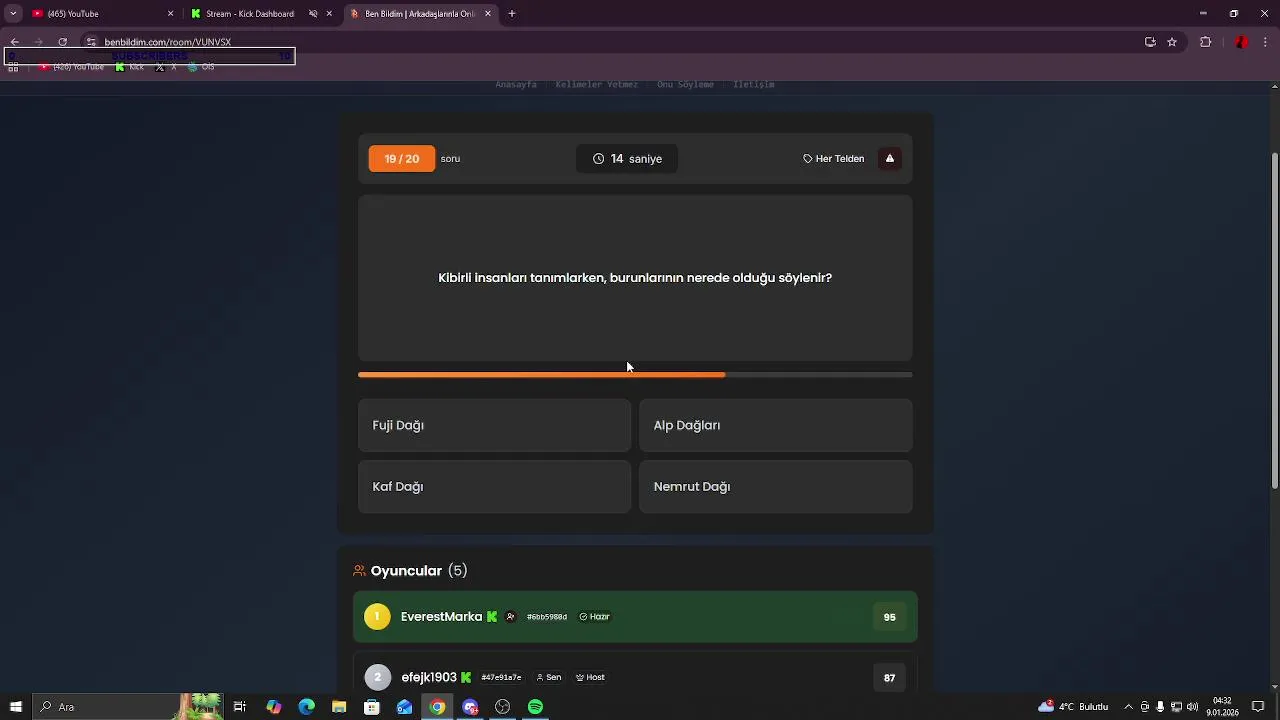View site information icon in address bar
Screen dimensions: 1280x720
pyautogui.click(x=91, y=42)
